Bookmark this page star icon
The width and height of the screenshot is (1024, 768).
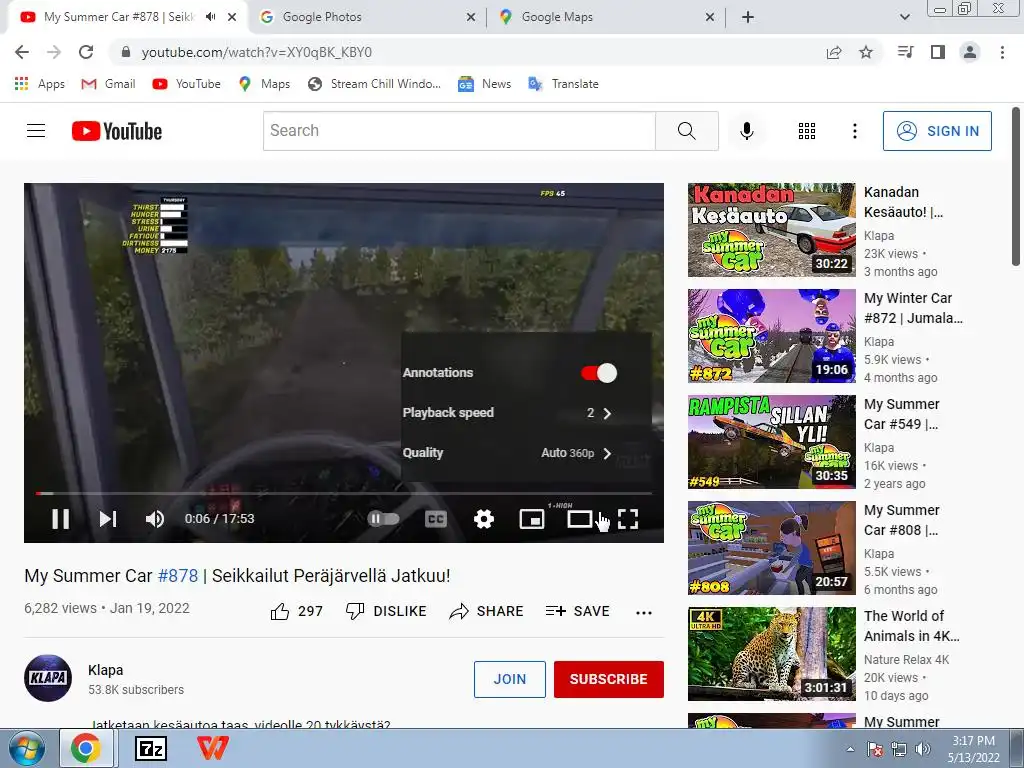click(866, 52)
